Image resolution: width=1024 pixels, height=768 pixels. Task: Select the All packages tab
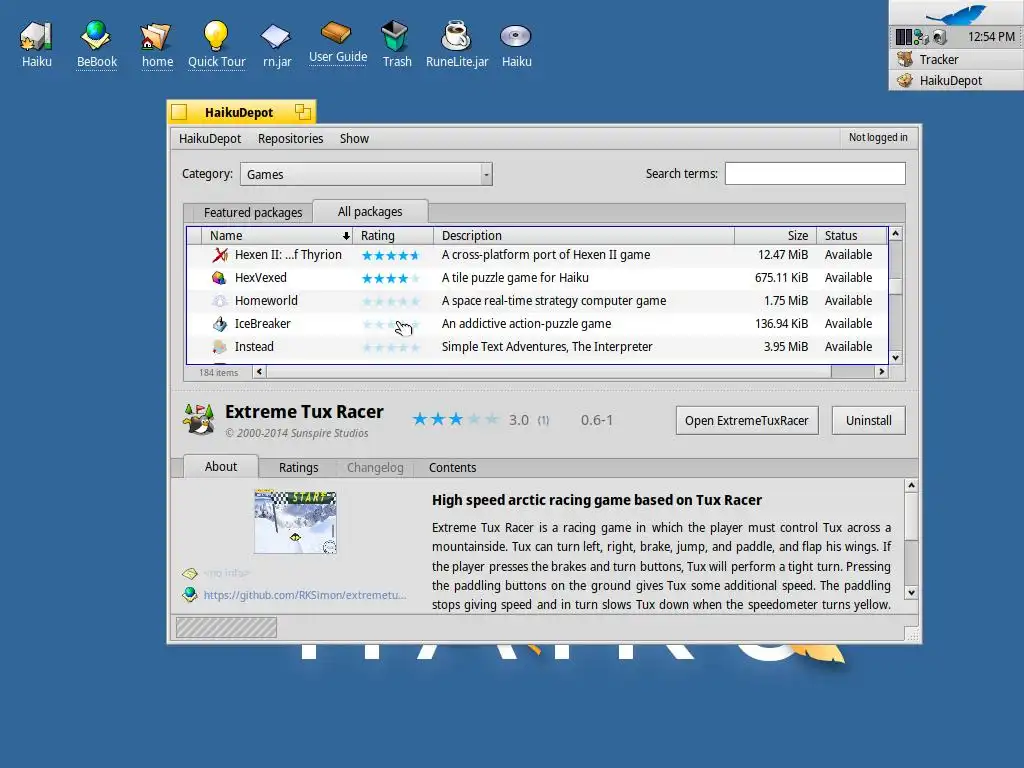pyautogui.click(x=370, y=212)
